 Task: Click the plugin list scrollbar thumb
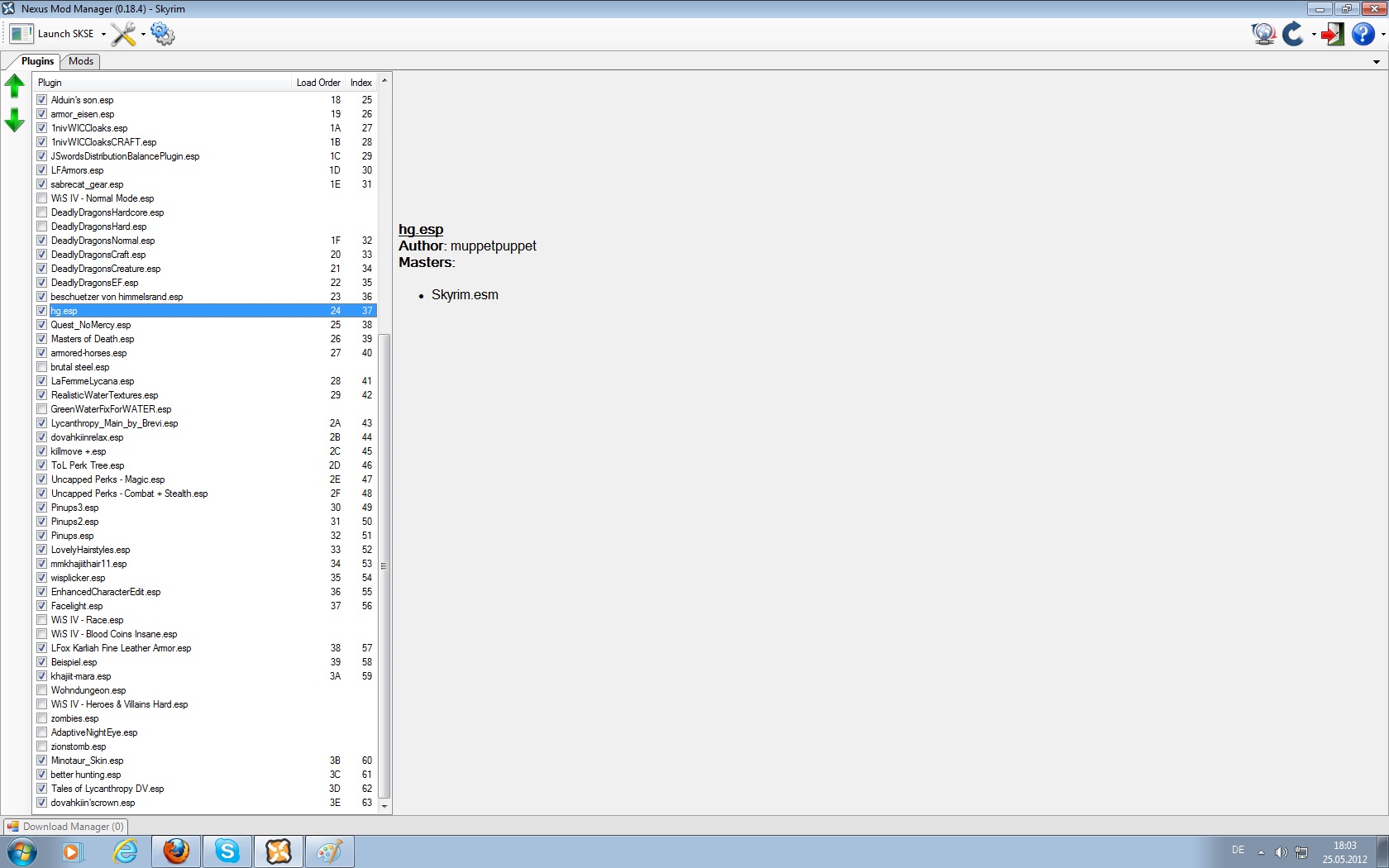[x=384, y=566]
